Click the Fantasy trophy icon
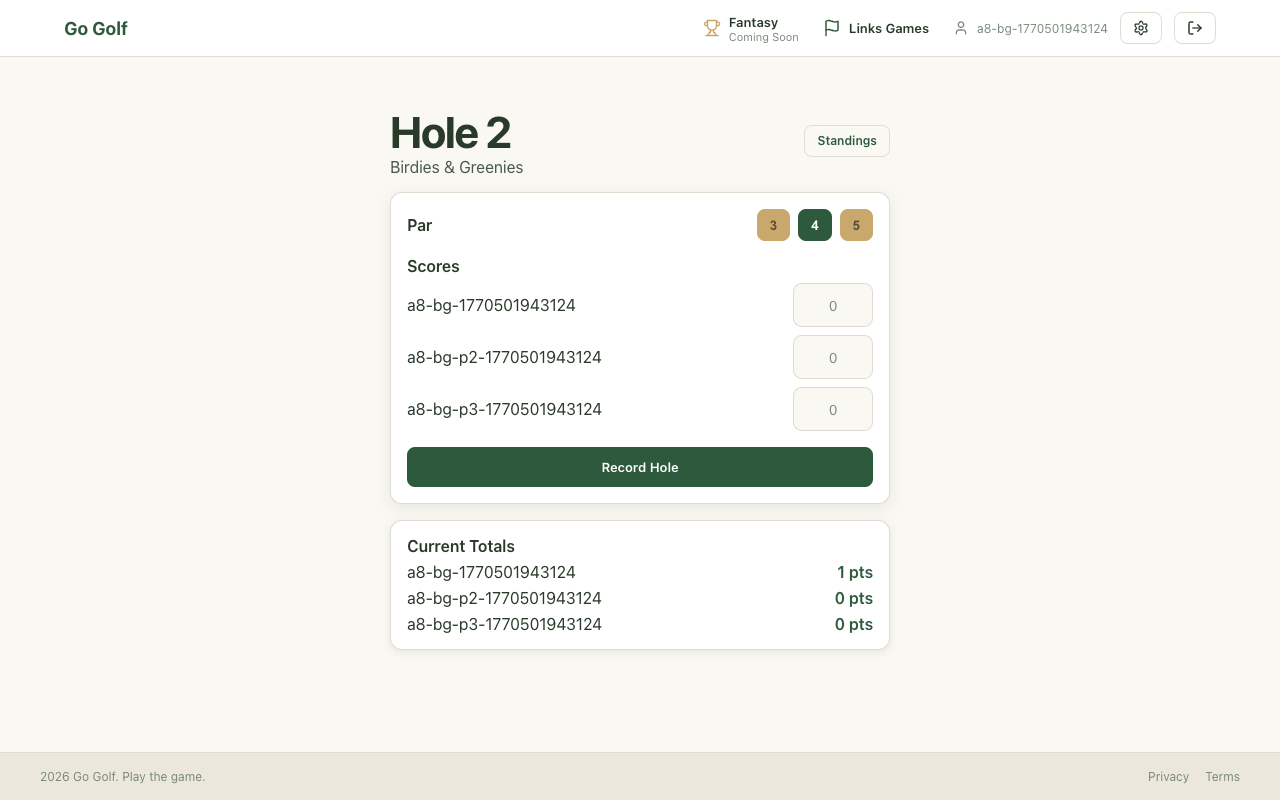The height and width of the screenshot is (800, 1280). tap(712, 29)
